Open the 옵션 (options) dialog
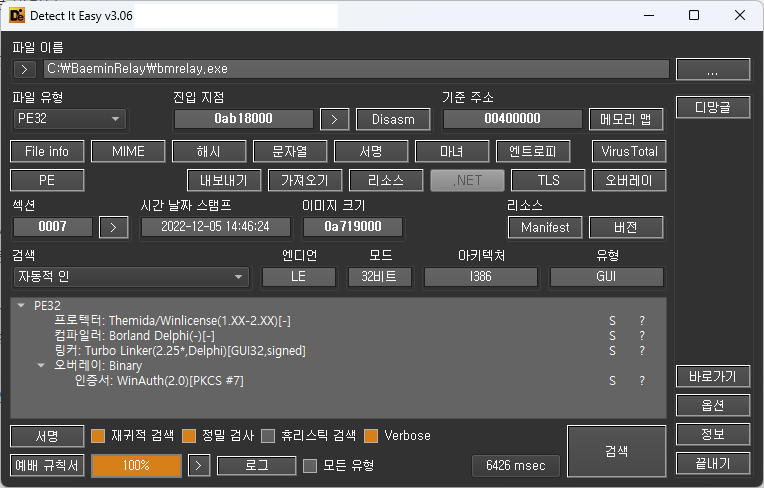Image resolution: width=764 pixels, height=488 pixels. point(713,405)
